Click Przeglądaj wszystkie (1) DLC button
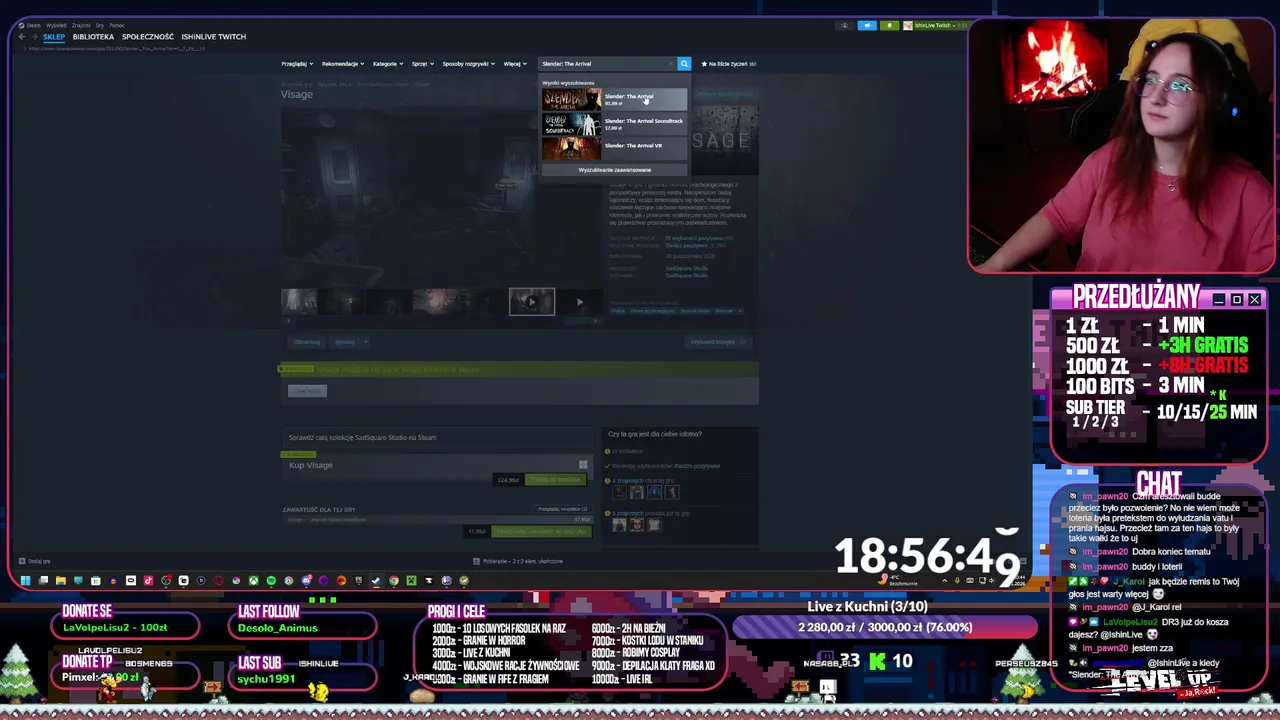Screen dimensions: 1280x720 coord(562,509)
